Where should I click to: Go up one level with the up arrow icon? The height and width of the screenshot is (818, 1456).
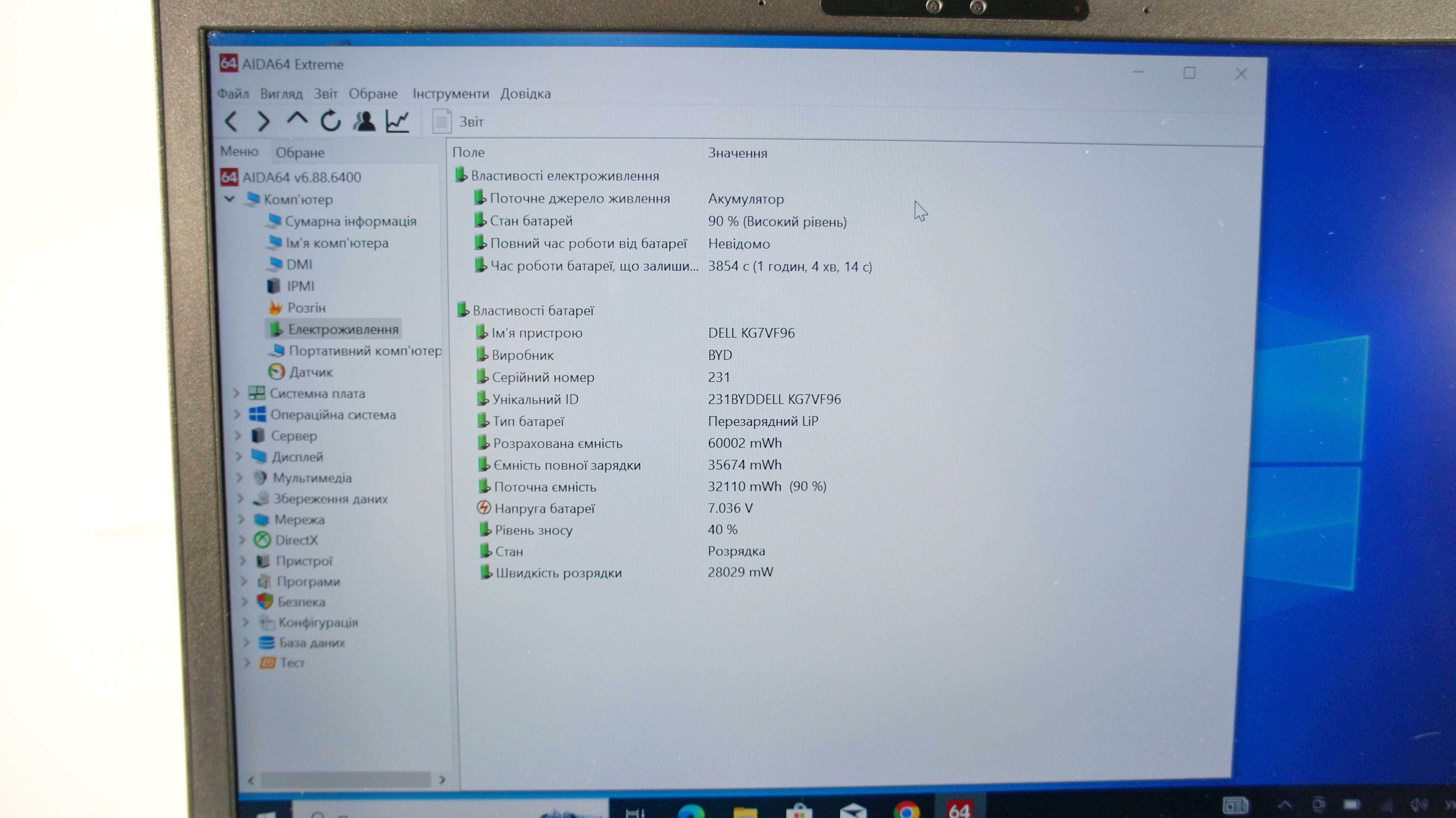[x=297, y=118]
